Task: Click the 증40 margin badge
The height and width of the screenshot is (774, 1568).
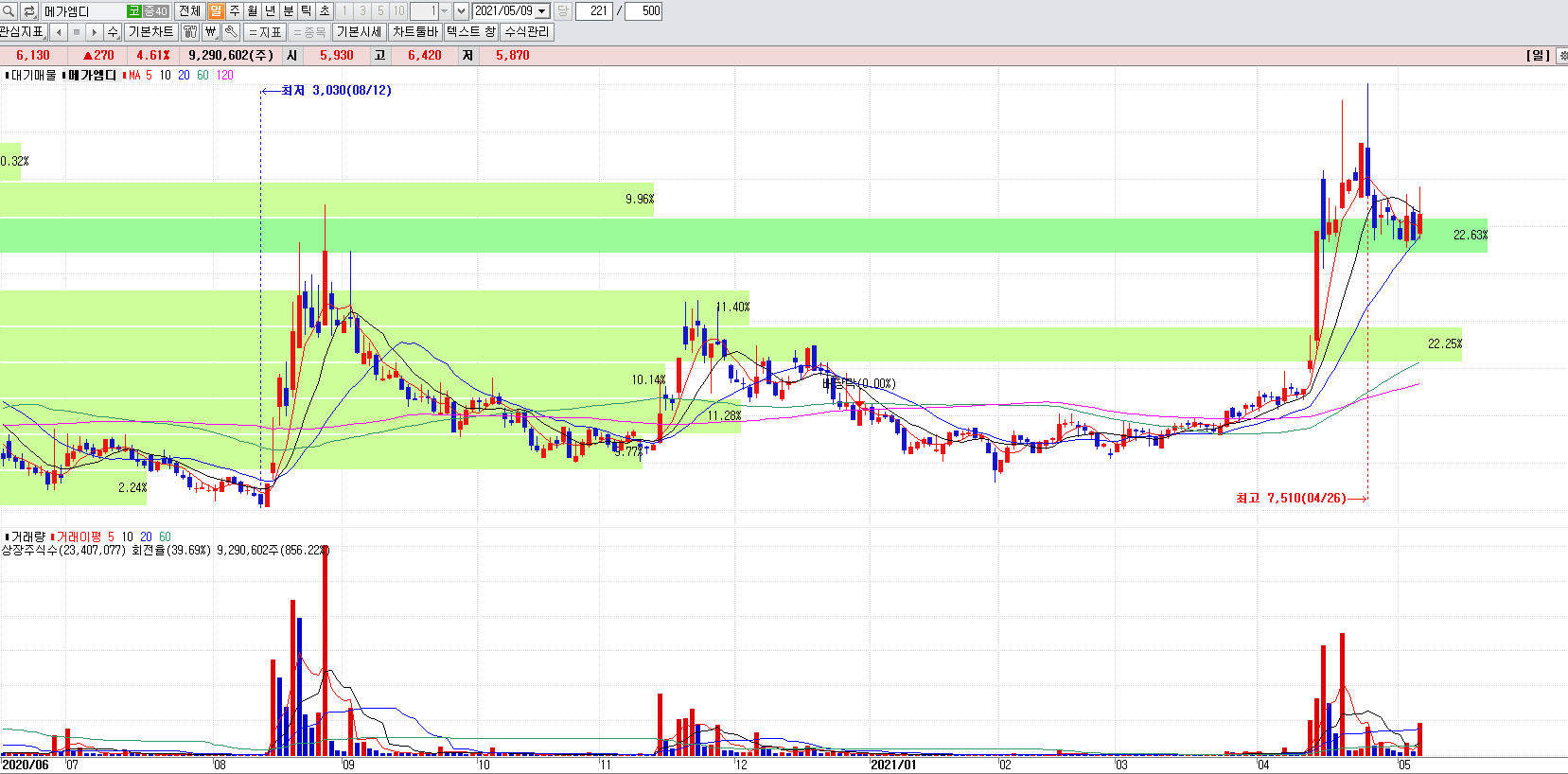Action: 155,11
